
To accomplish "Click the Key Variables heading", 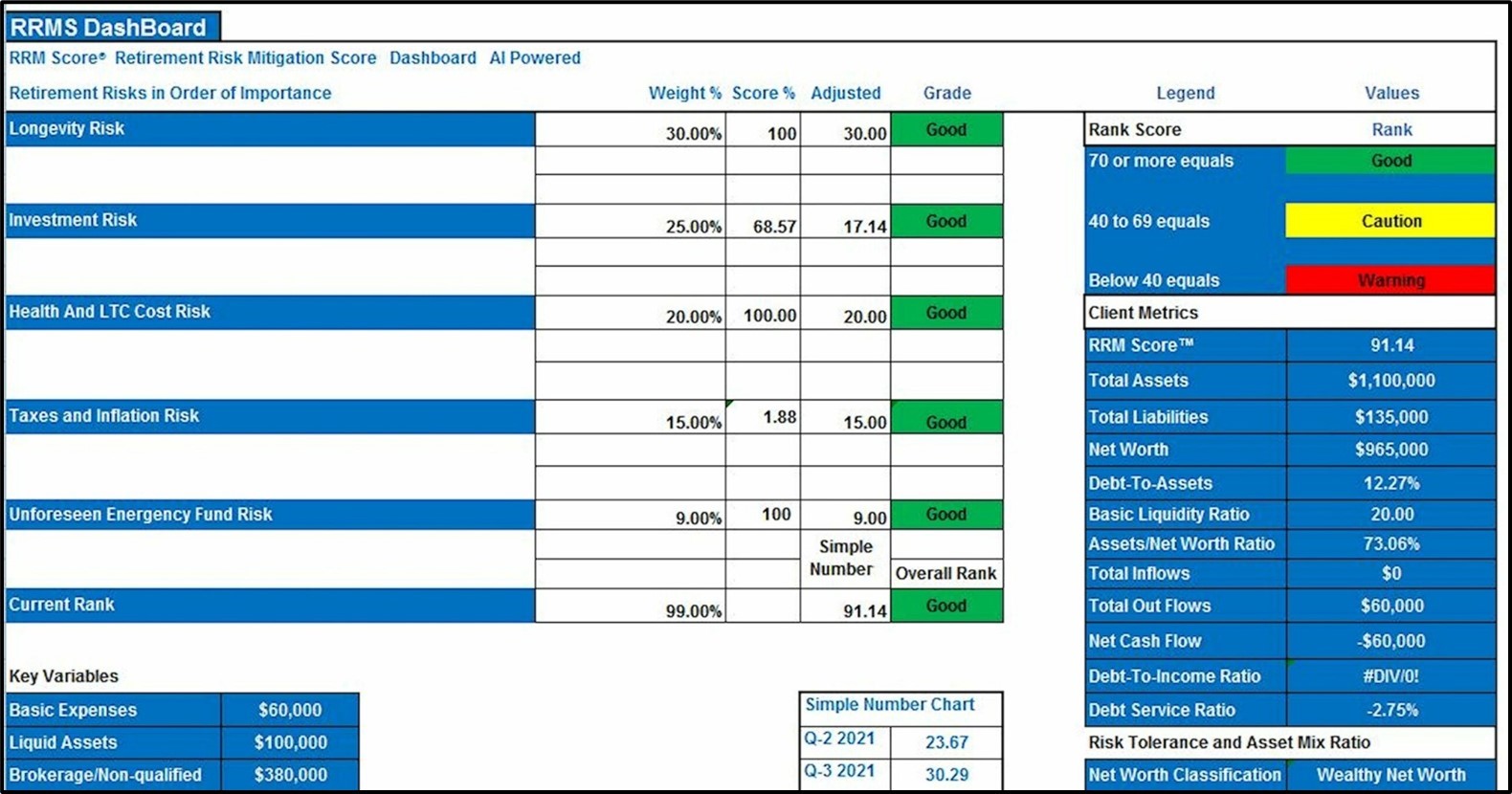I will tap(63, 676).
